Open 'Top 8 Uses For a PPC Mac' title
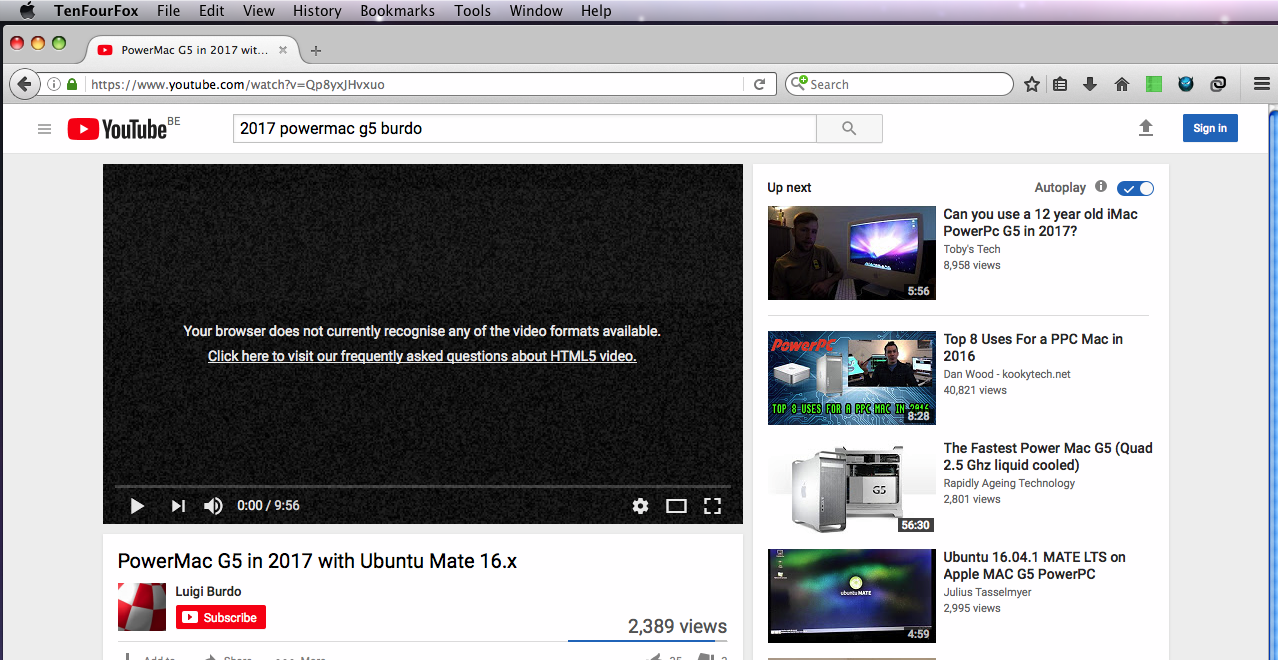The height and width of the screenshot is (660, 1278). tap(1033, 347)
